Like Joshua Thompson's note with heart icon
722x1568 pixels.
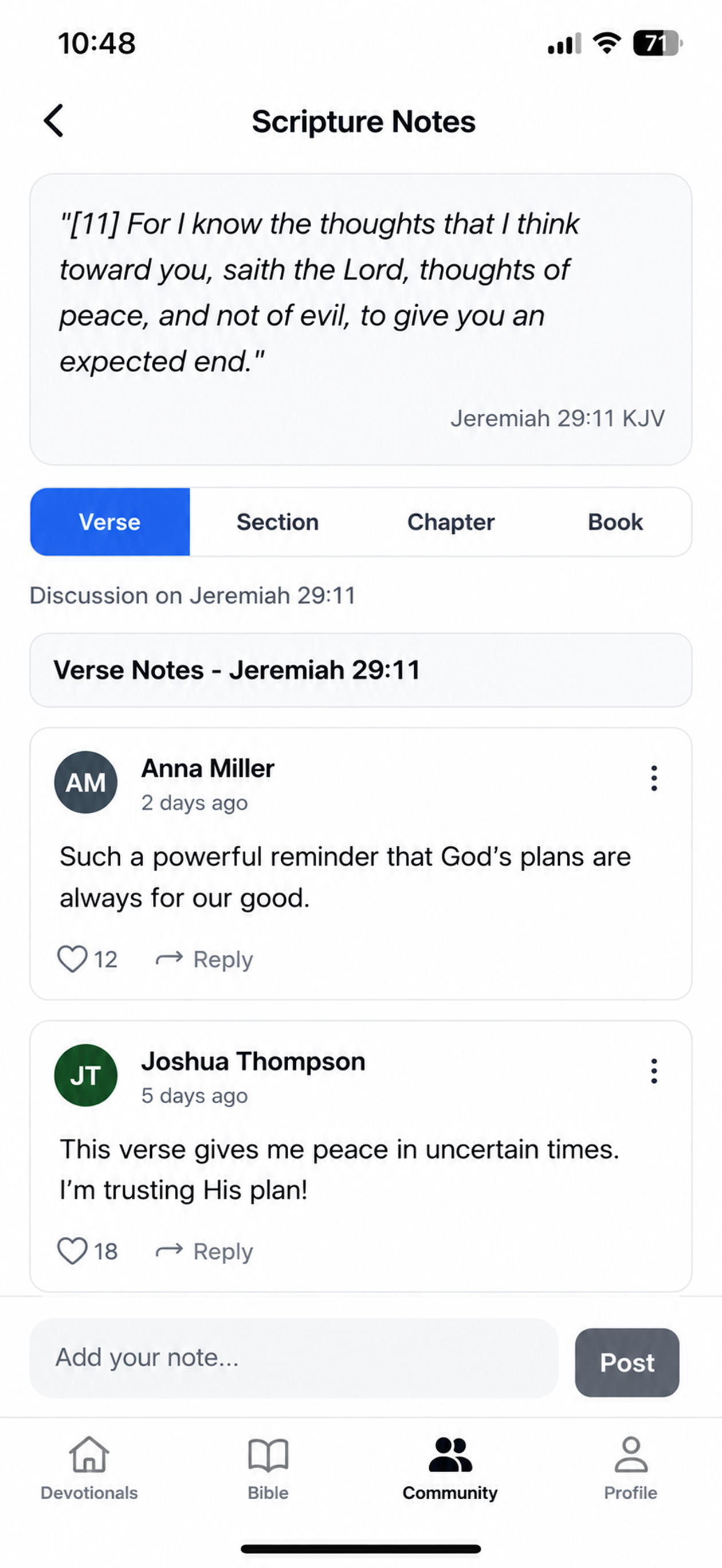[x=72, y=1252]
